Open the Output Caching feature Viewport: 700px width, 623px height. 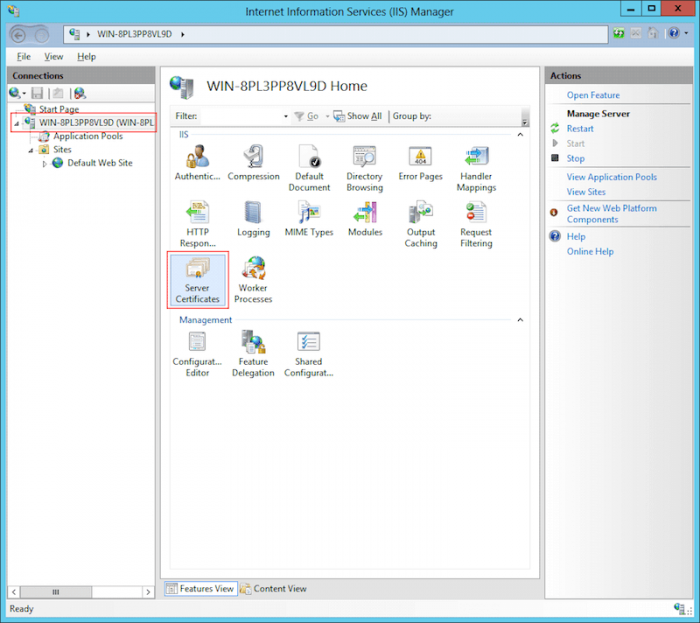pos(420,219)
